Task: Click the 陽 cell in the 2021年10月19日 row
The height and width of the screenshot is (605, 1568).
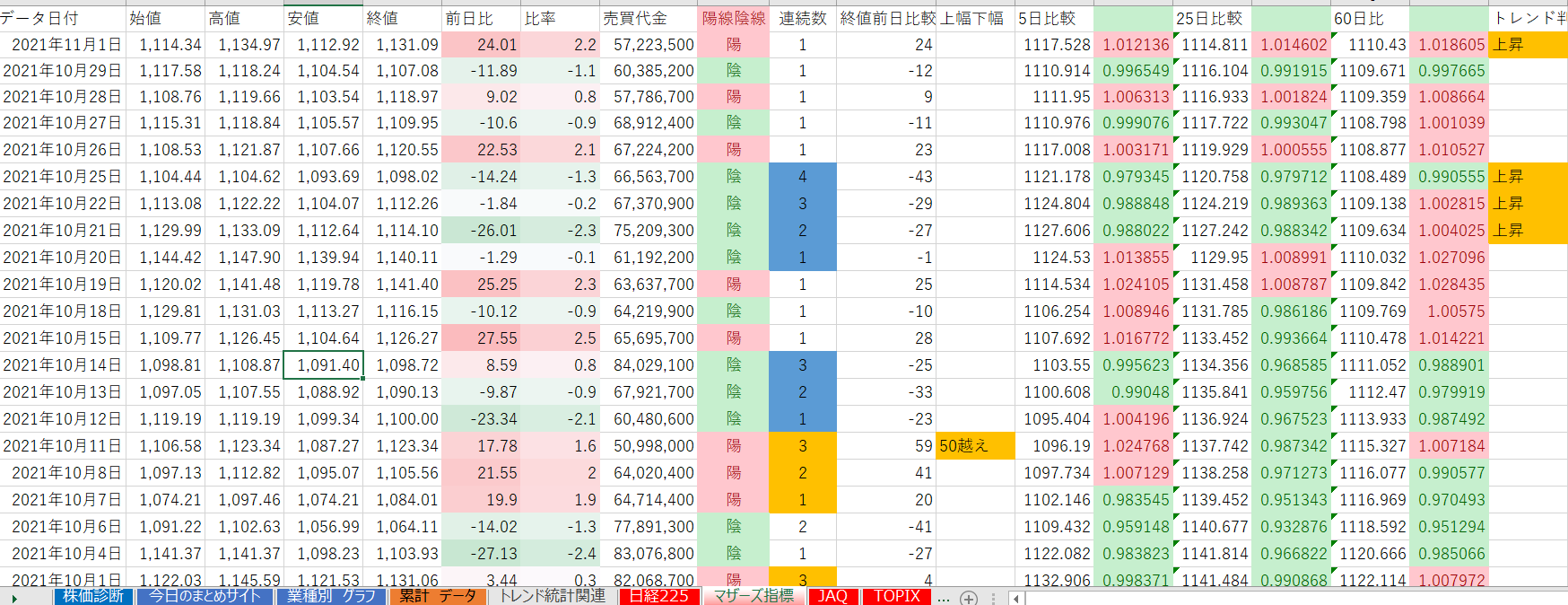Action: [733, 285]
